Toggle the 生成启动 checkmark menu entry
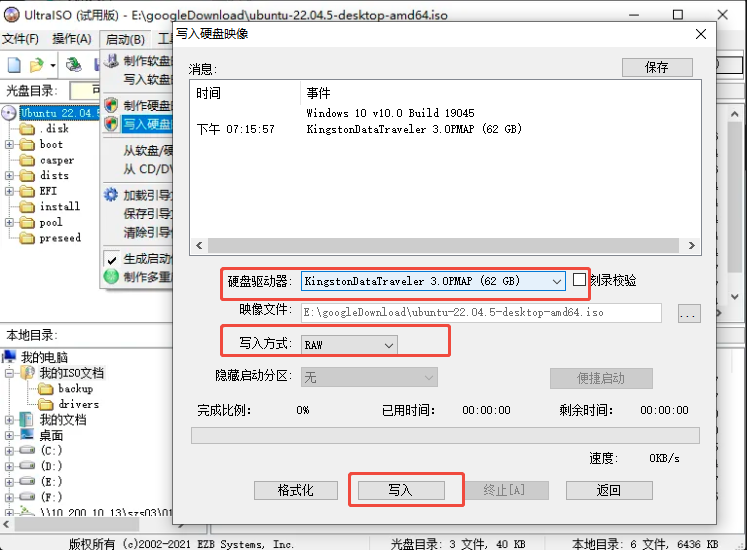This screenshot has height=550, width=747. [138, 259]
